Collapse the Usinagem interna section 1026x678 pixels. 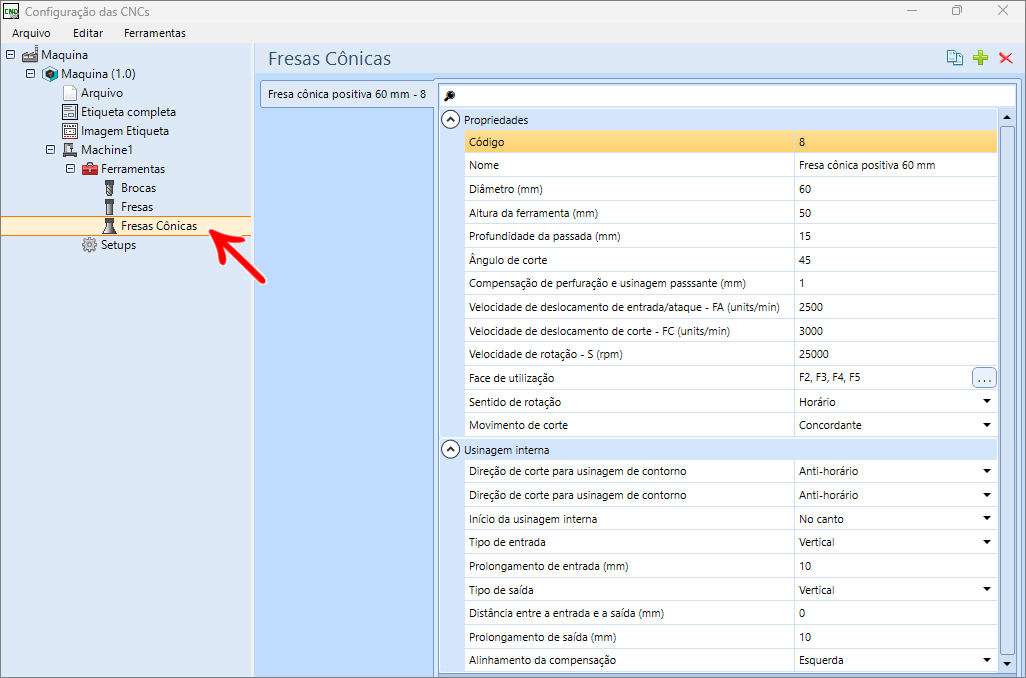pyautogui.click(x=450, y=450)
